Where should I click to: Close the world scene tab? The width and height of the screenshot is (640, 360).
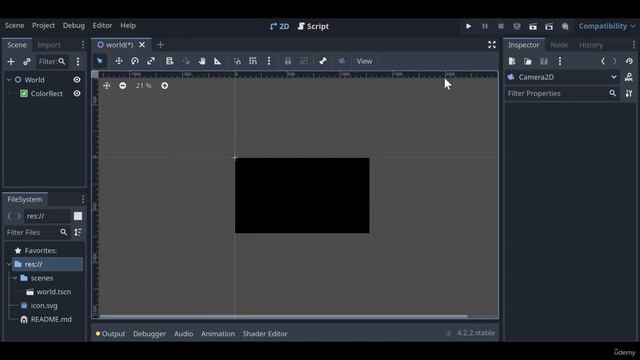click(x=142, y=44)
